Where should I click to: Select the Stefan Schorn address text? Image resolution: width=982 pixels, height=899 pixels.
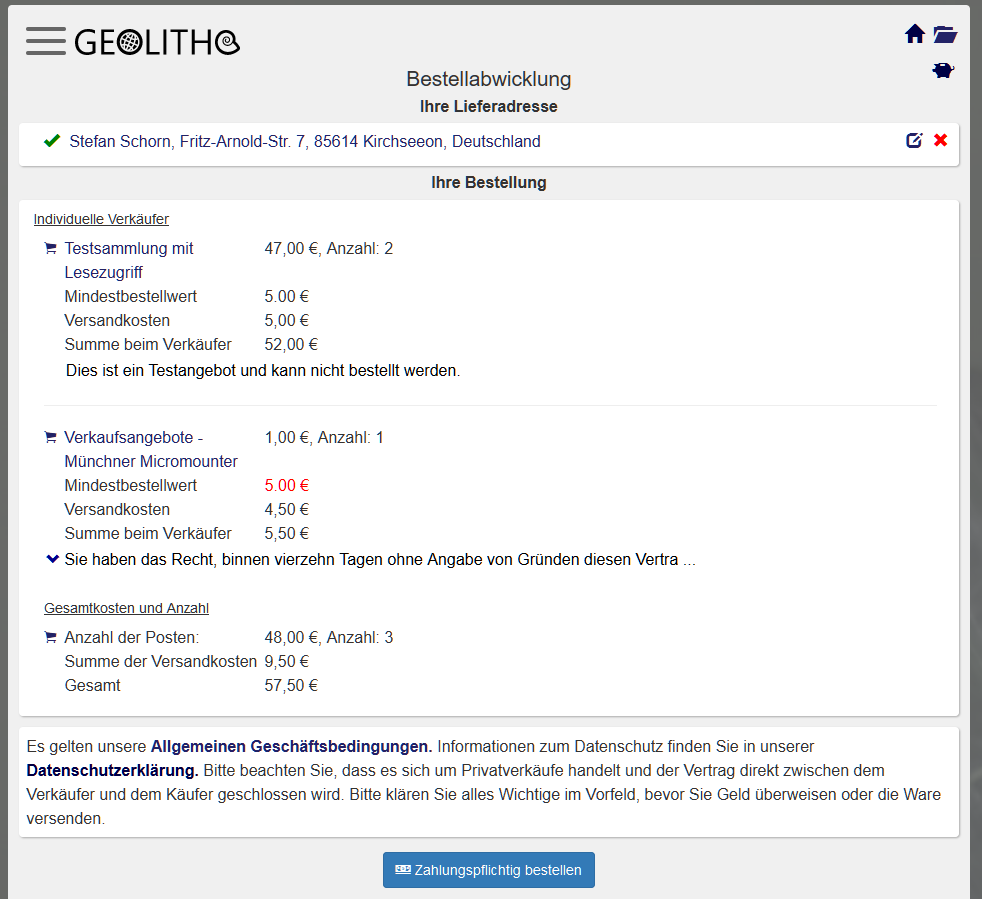(x=304, y=142)
